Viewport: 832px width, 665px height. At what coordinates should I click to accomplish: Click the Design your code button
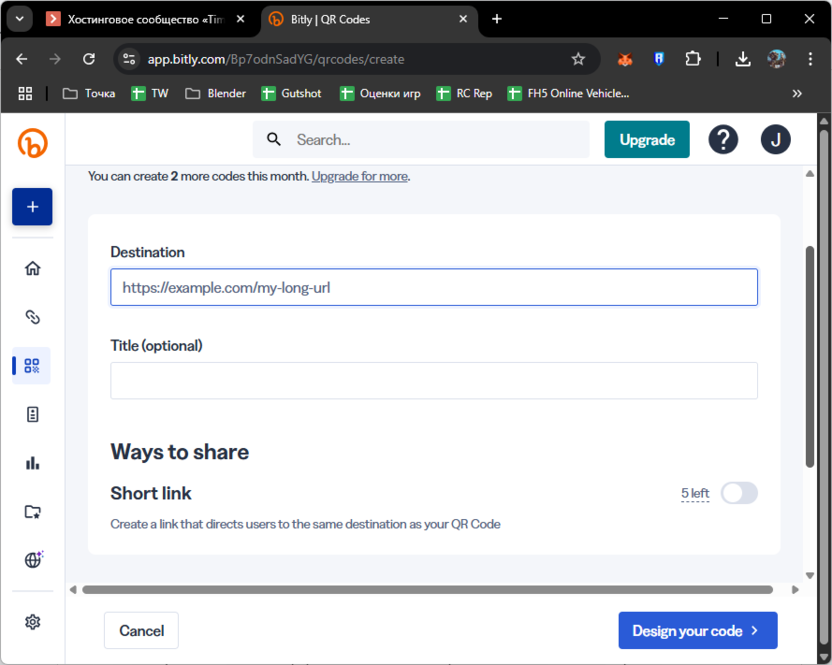tap(697, 631)
